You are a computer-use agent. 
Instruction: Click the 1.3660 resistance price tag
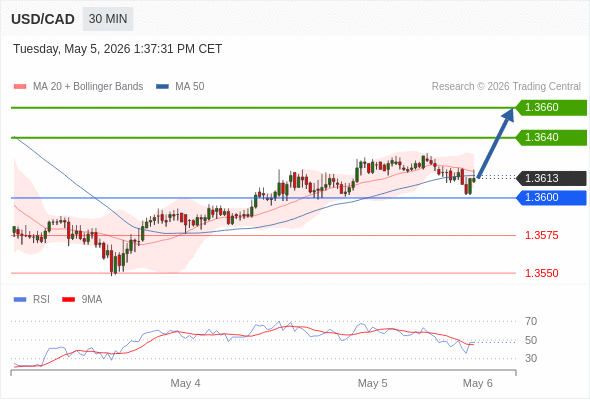[x=551, y=108]
